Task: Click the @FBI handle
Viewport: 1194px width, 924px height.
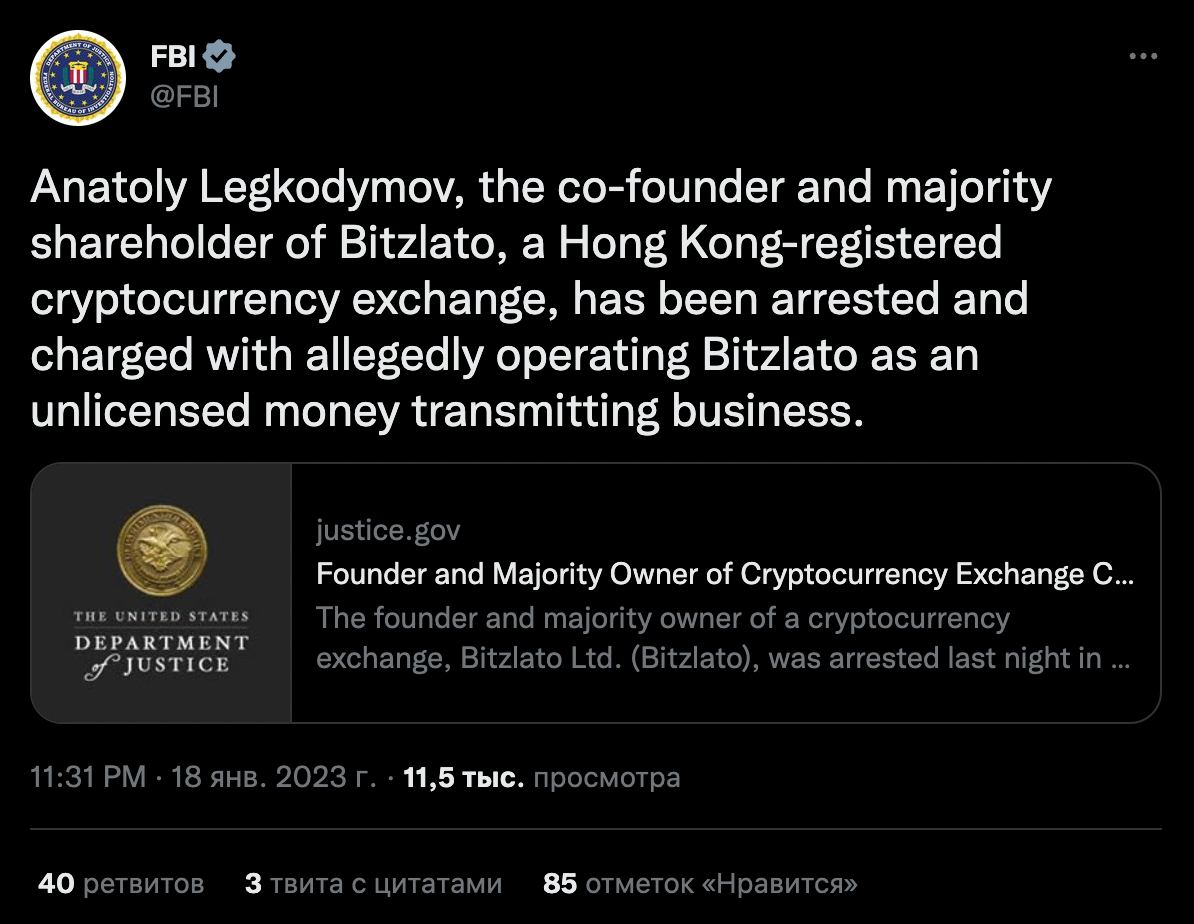Action: (x=184, y=97)
